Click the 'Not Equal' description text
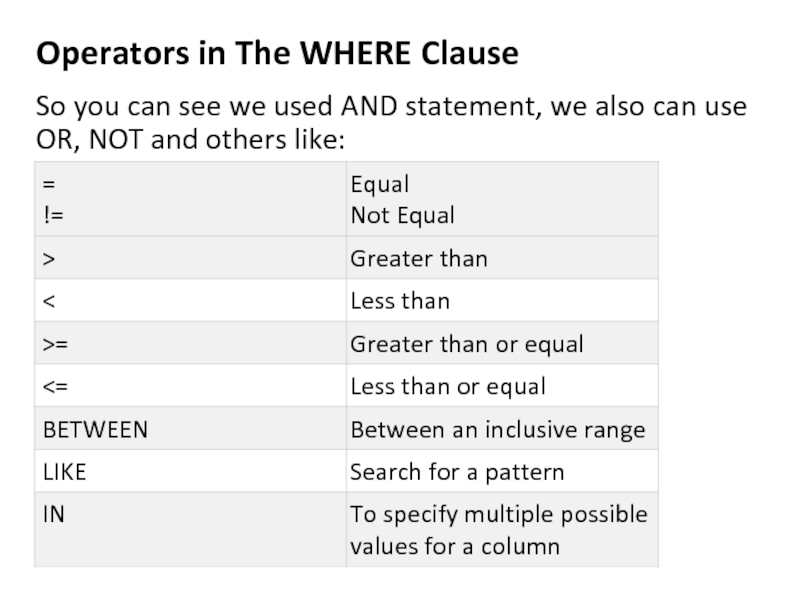800x600 pixels. [402, 215]
